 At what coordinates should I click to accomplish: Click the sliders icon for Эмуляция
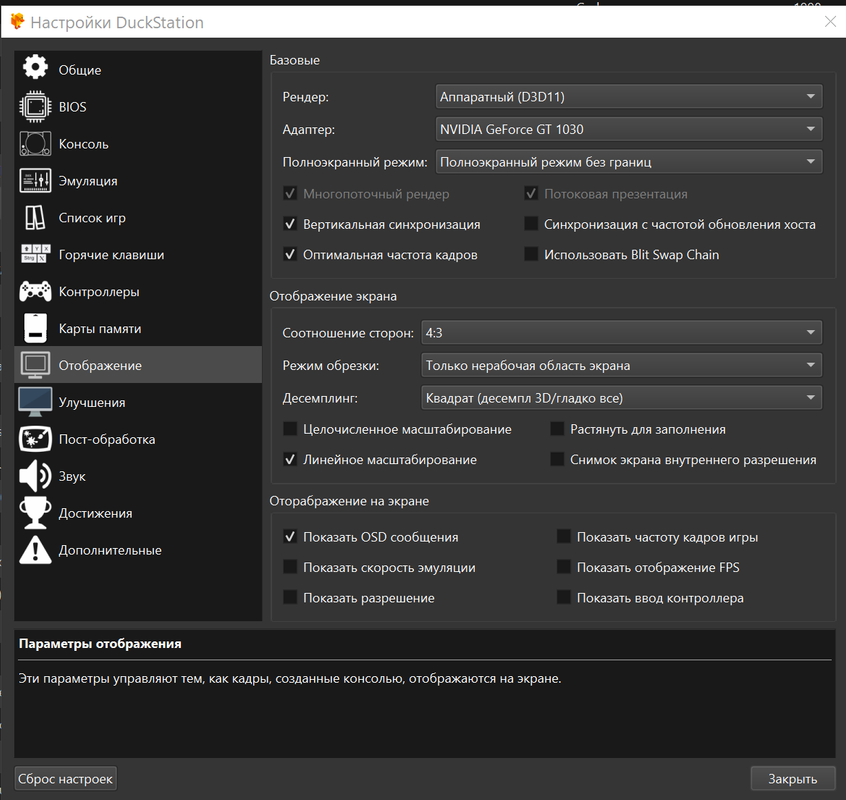[x=35, y=181]
